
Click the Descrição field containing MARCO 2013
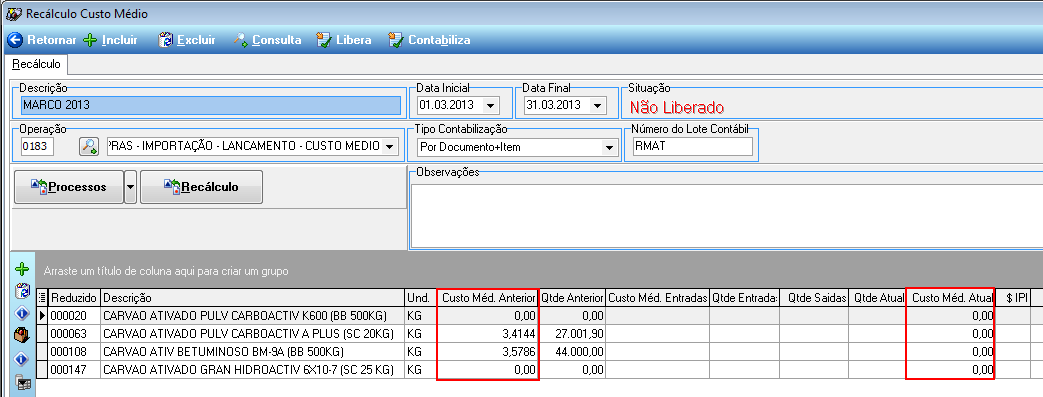(211, 105)
